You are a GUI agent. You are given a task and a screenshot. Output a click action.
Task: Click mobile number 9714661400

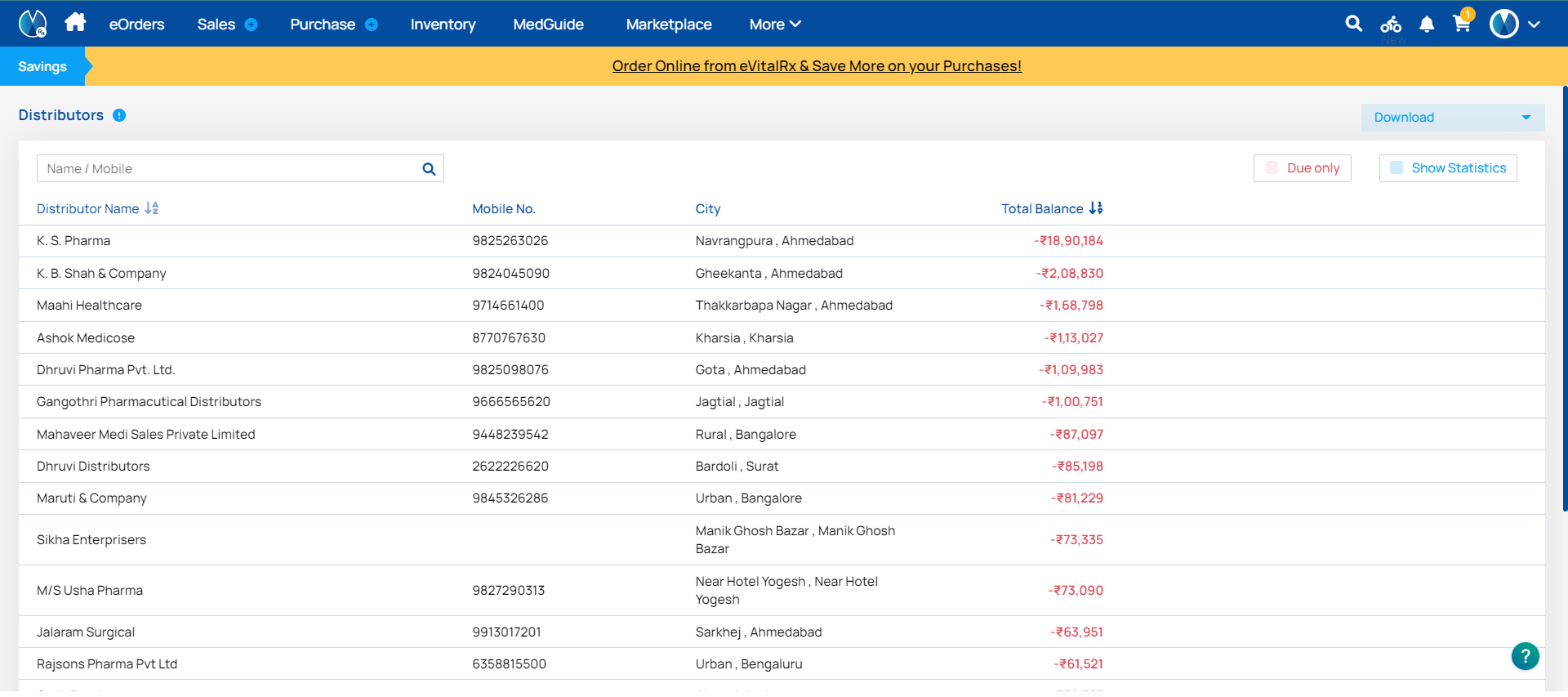(508, 306)
